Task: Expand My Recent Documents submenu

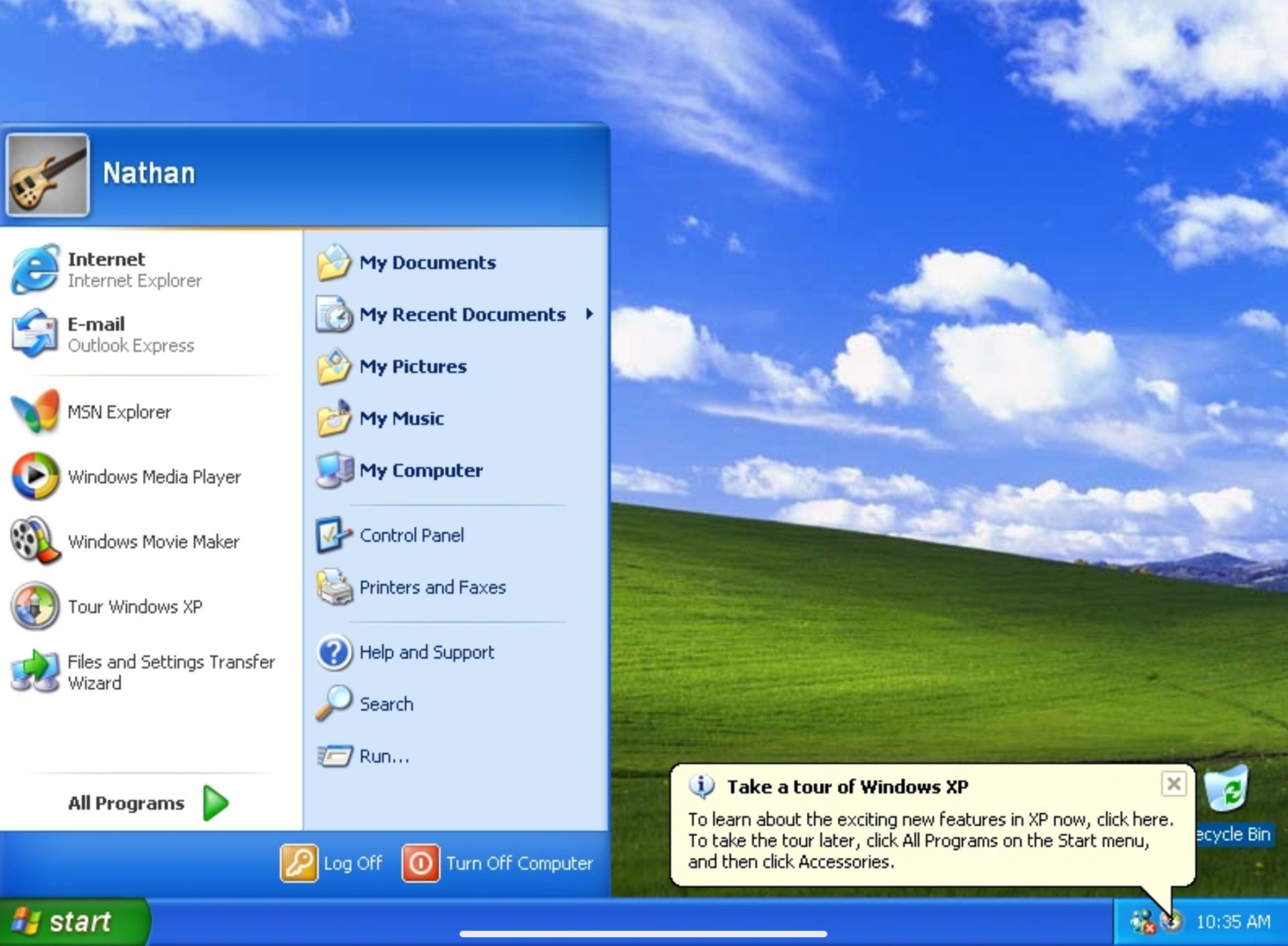Action: [x=462, y=314]
